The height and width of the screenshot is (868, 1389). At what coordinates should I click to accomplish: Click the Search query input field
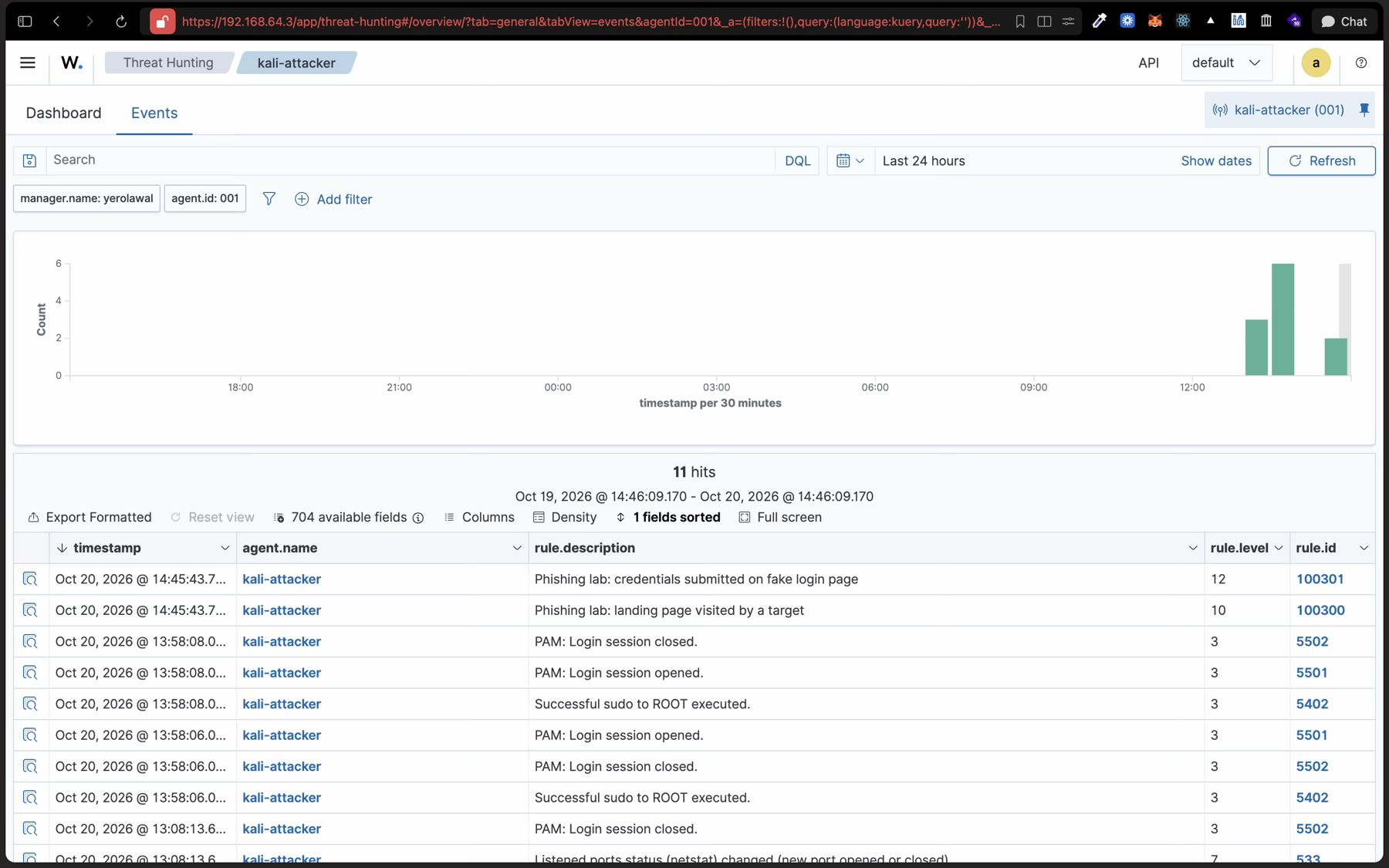[x=411, y=160]
